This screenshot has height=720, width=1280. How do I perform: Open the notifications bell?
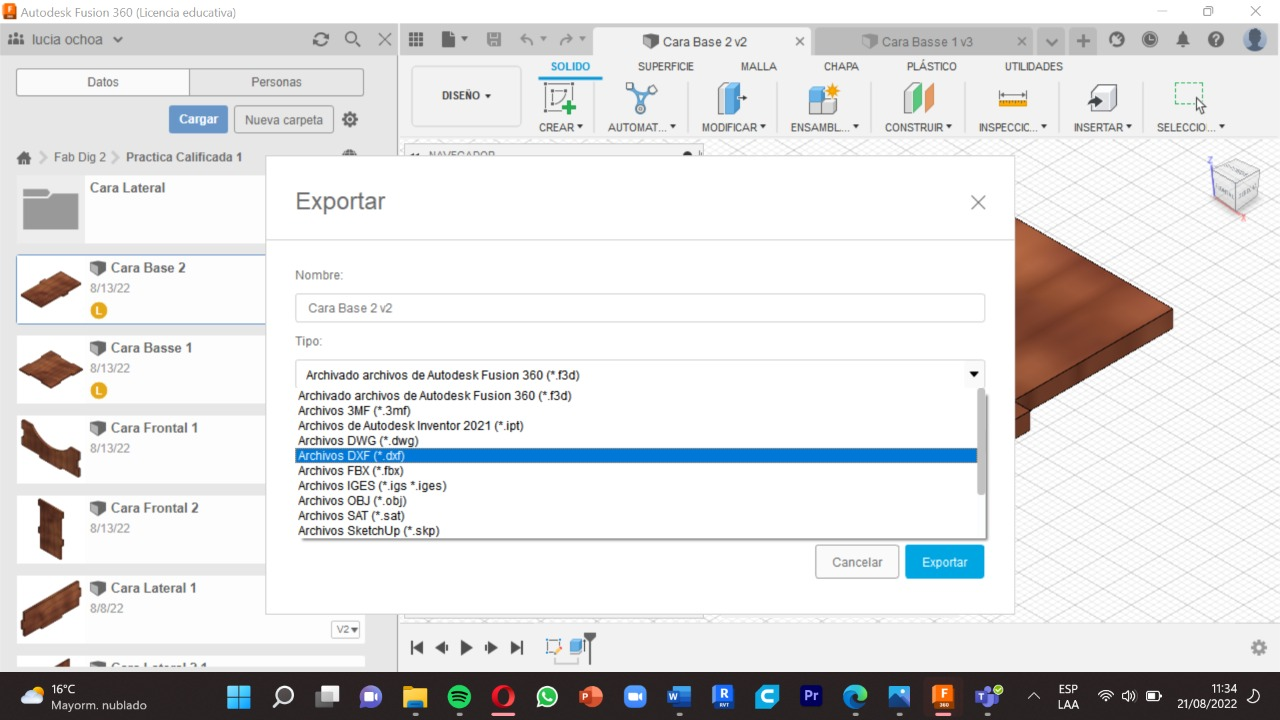coord(1183,40)
